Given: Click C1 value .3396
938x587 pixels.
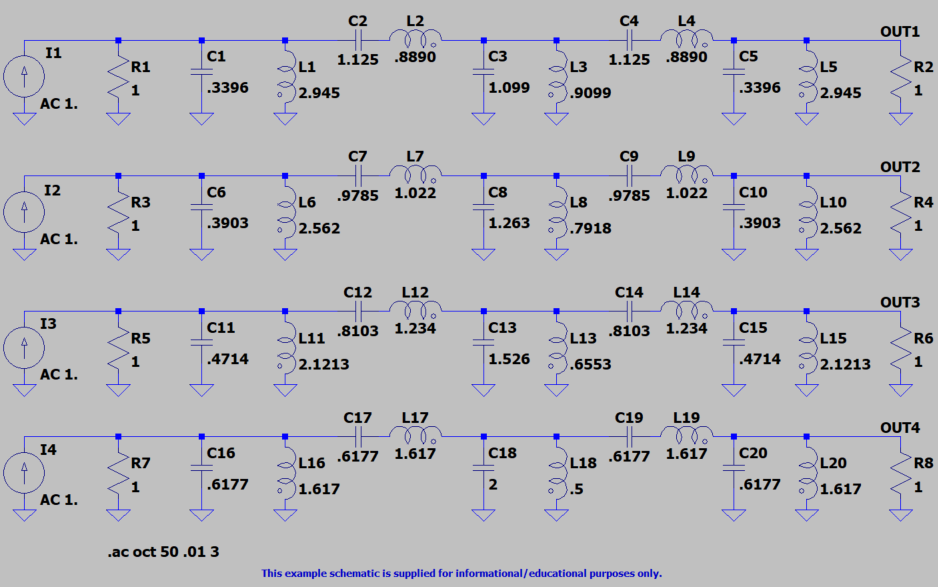Looking at the screenshot, I should tap(228, 88).
